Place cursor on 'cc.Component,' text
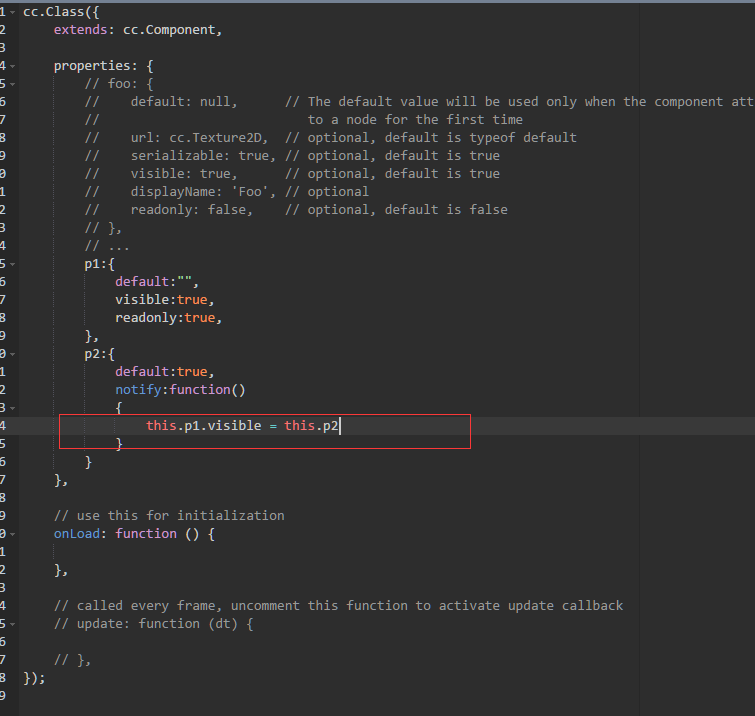The height and width of the screenshot is (716, 755). pos(172,30)
